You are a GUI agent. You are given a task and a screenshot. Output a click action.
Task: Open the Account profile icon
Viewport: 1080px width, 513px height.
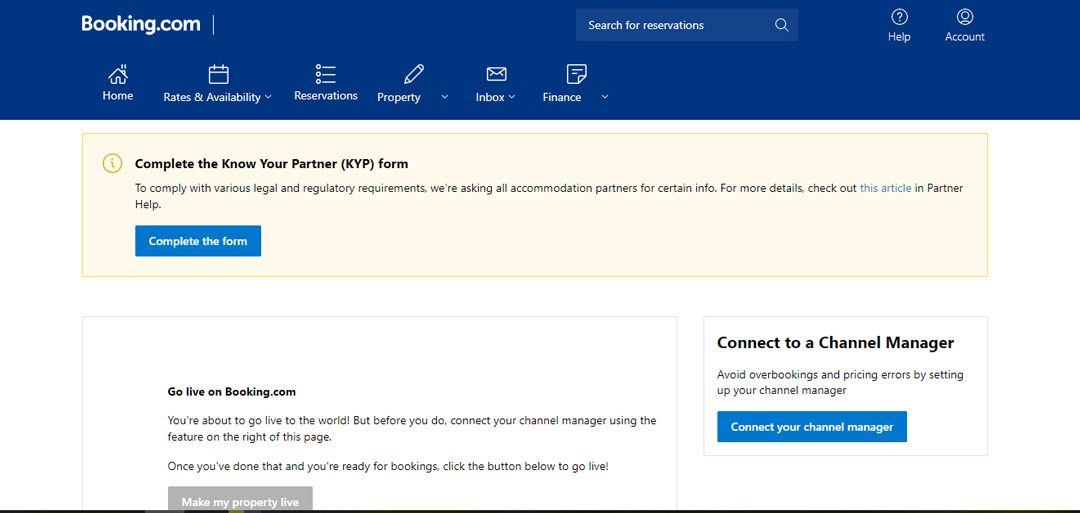pos(965,17)
